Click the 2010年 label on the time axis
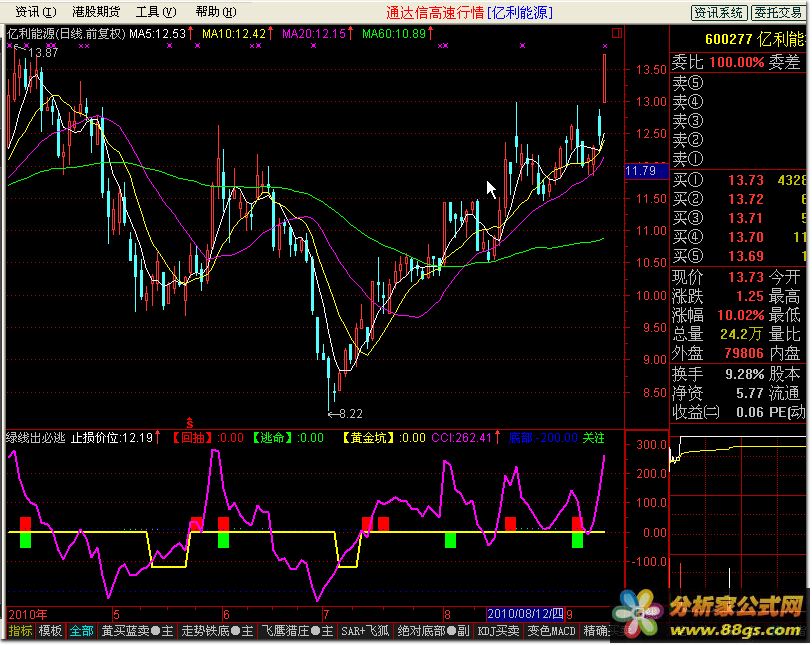Image resolution: width=812 pixels, height=645 pixels. 28,614
